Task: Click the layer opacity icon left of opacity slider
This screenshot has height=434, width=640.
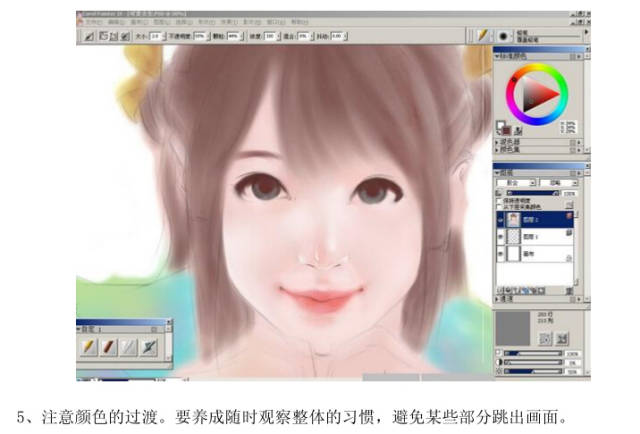Action: pos(499,193)
